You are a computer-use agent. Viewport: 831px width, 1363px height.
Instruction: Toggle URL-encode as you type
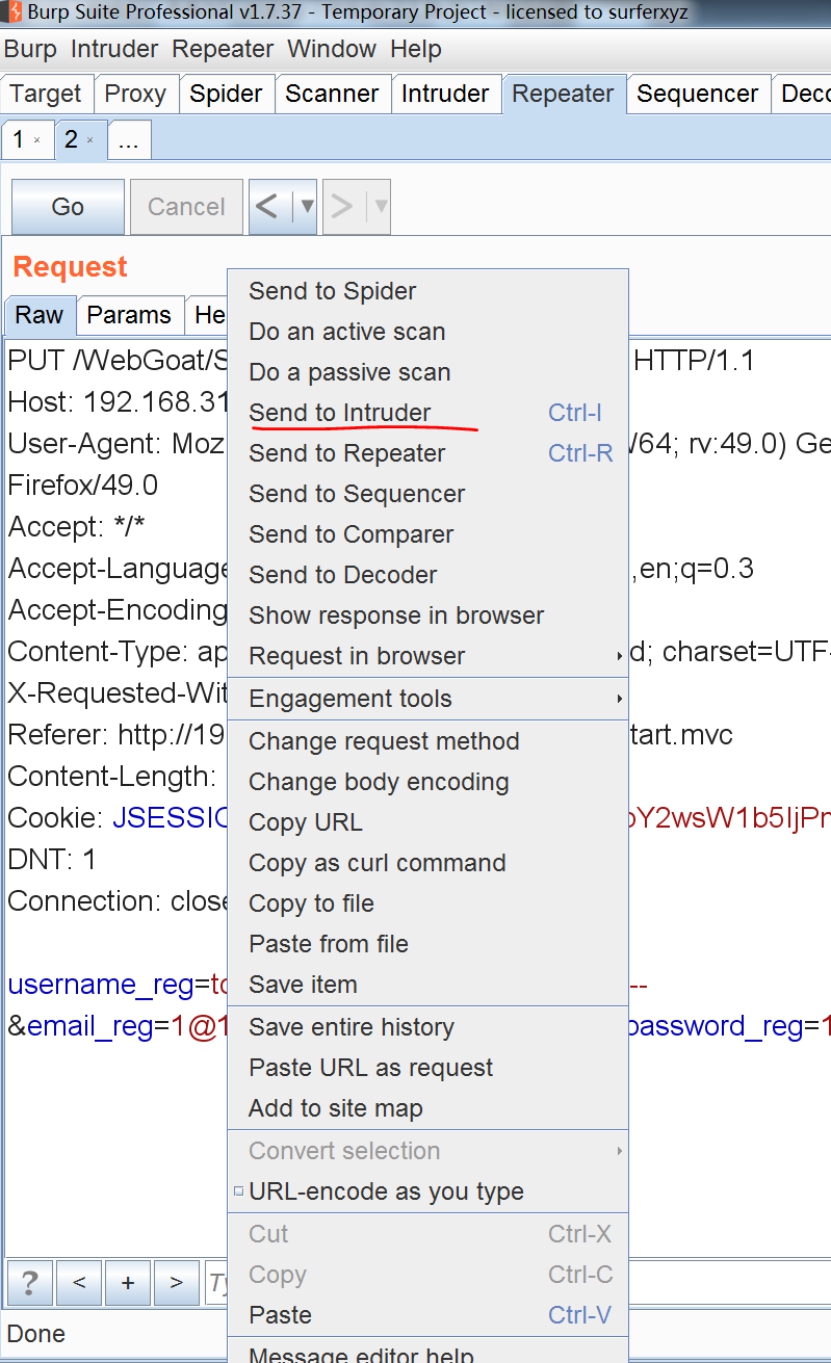coord(428,1192)
